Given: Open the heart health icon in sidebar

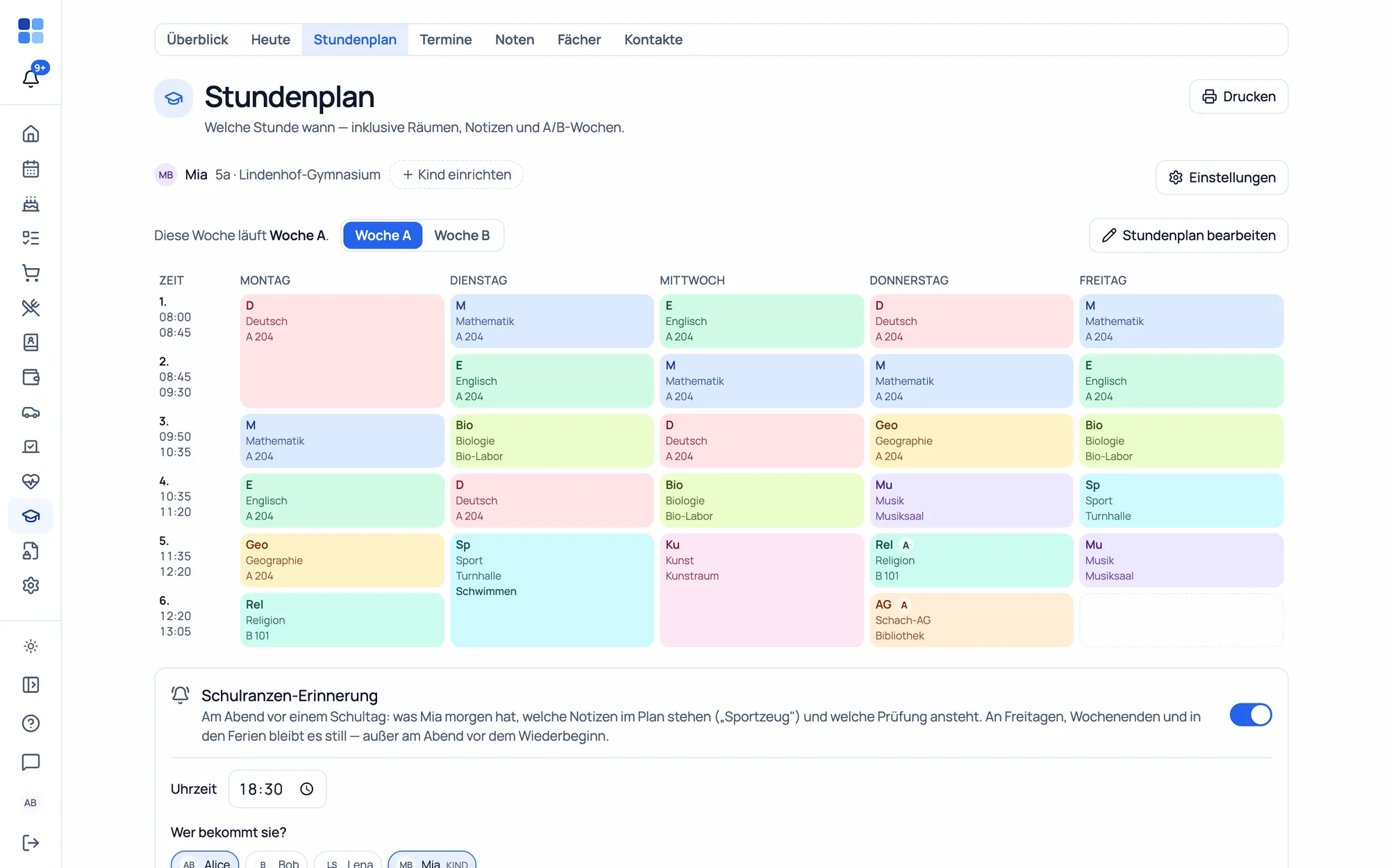Looking at the screenshot, I should click(31, 481).
